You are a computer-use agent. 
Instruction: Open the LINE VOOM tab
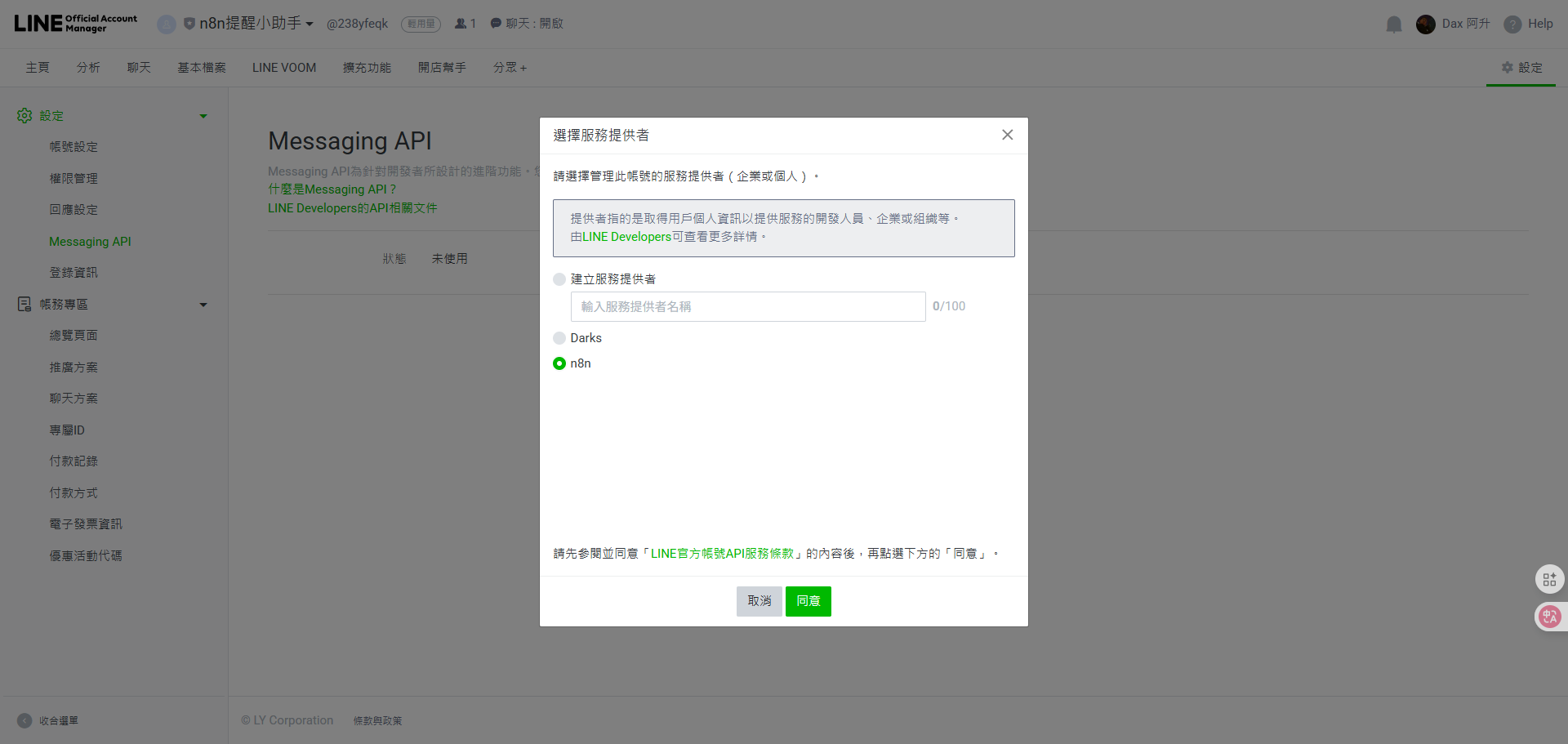click(x=283, y=67)
